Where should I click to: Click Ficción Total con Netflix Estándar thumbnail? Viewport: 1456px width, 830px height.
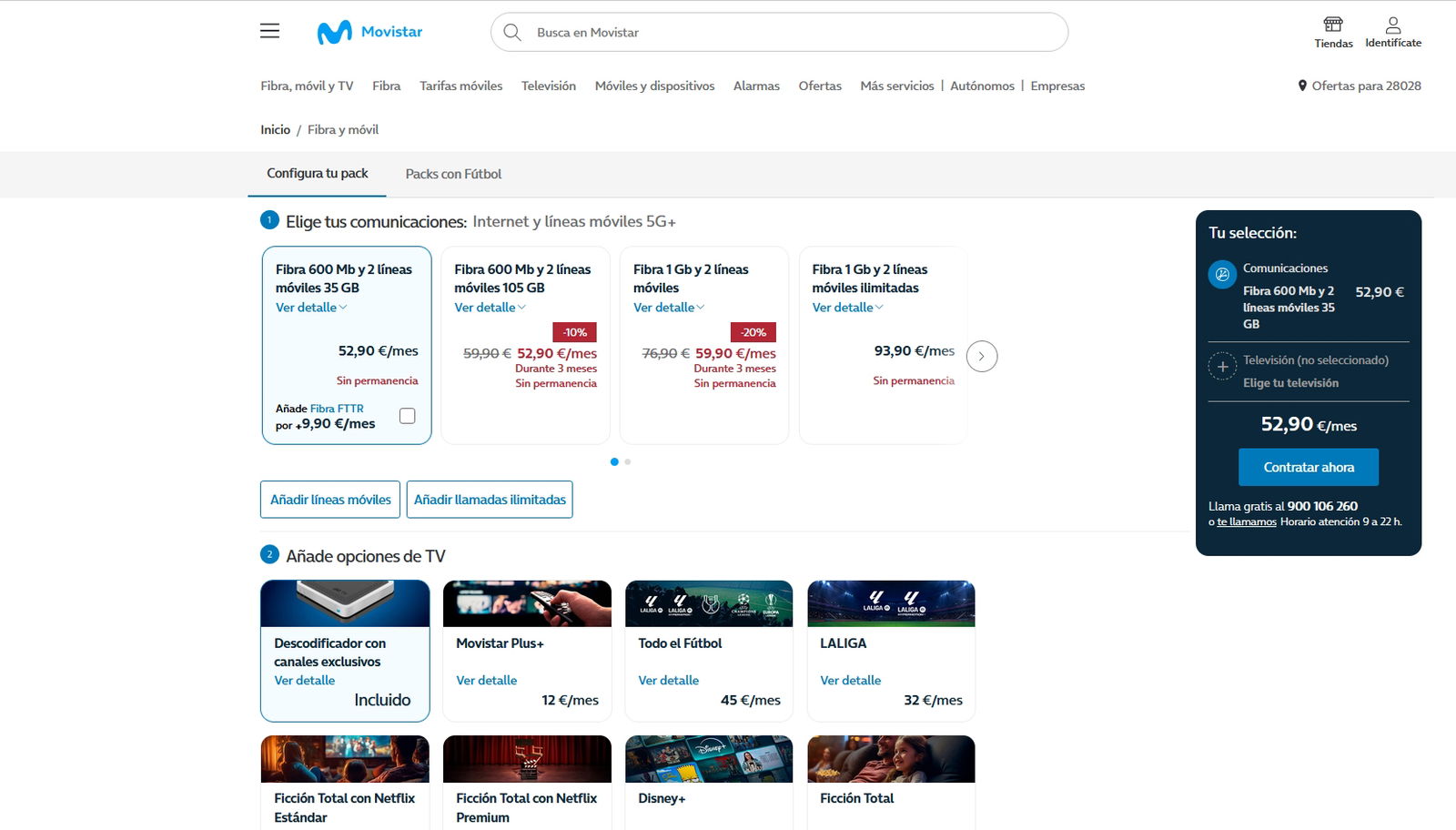click(345, 759)
